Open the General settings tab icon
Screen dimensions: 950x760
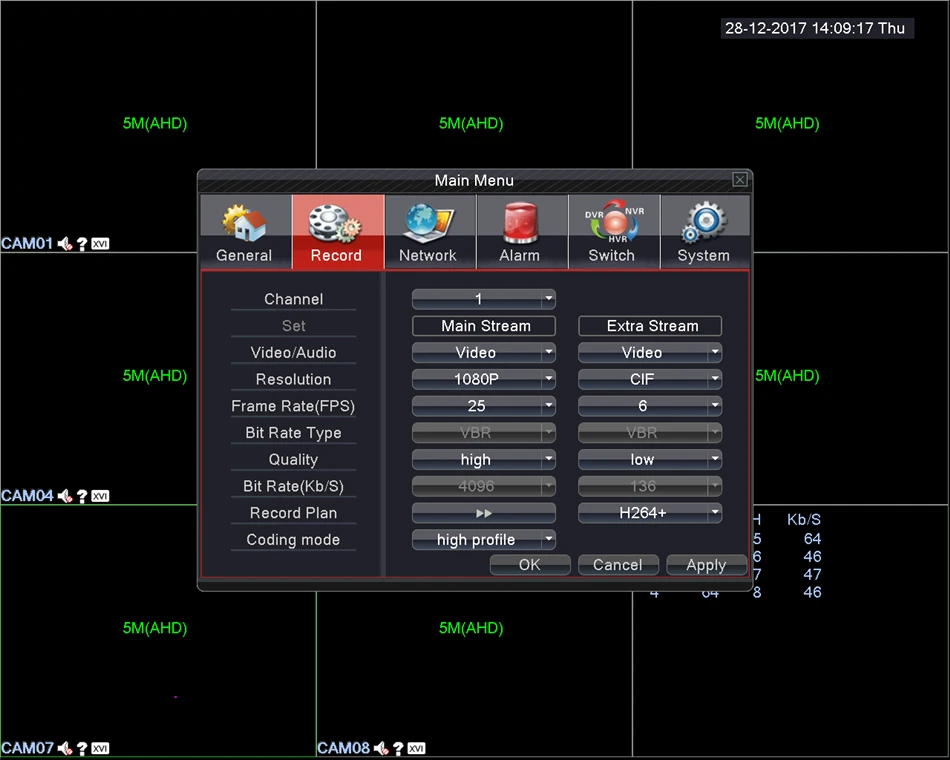[x=244, y=232]
